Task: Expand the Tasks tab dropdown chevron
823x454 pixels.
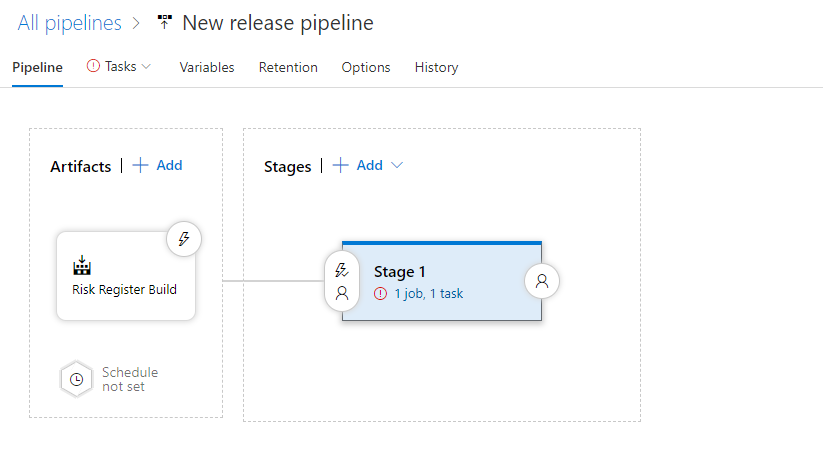Action: pos(146,67)
